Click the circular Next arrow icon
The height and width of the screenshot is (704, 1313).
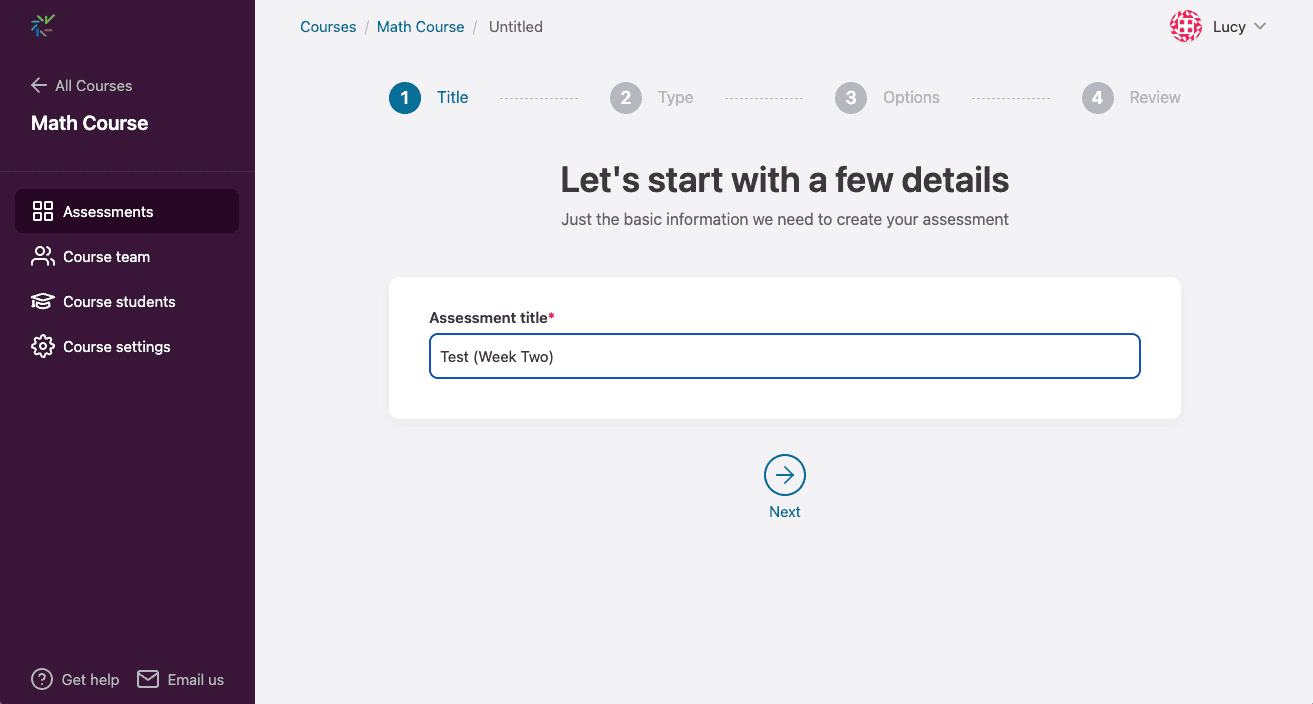click(784, 475)
